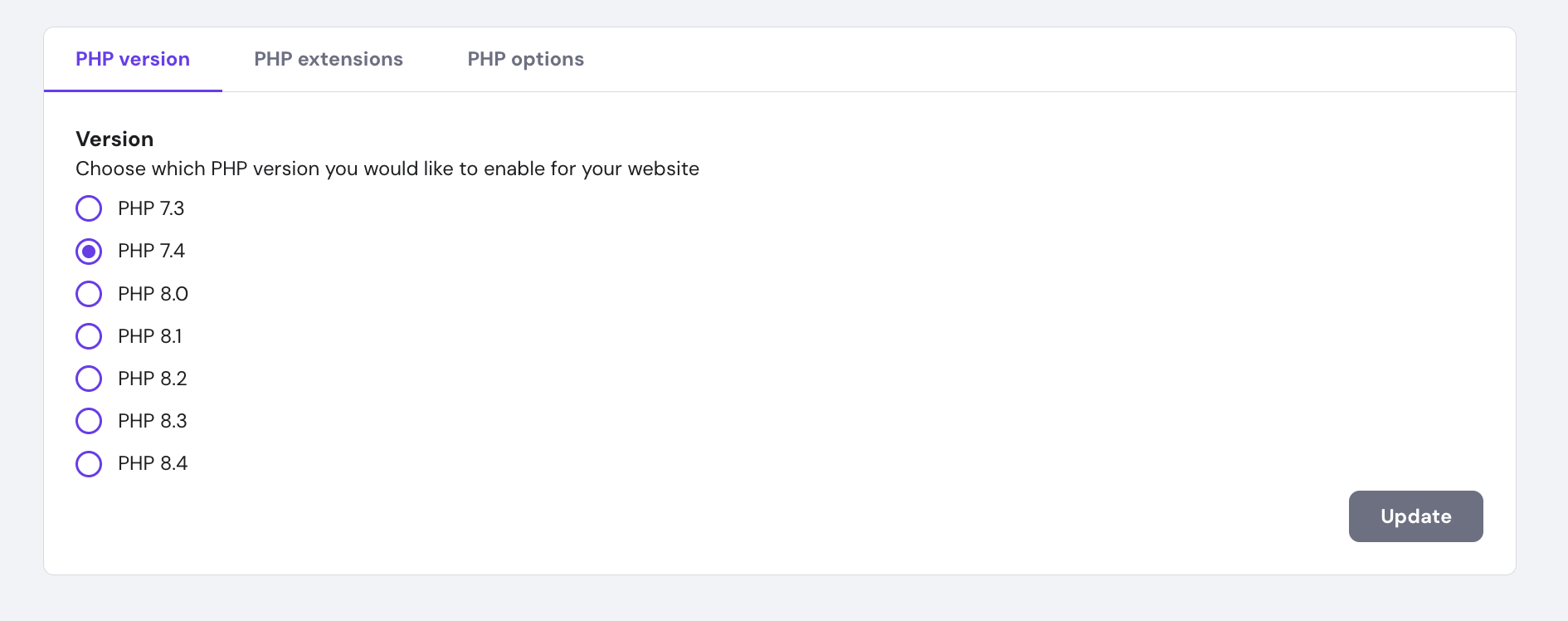Click the "PHP 8.0" label text
The width and height of the screenshot is (1568, 621).
point(153,294)
